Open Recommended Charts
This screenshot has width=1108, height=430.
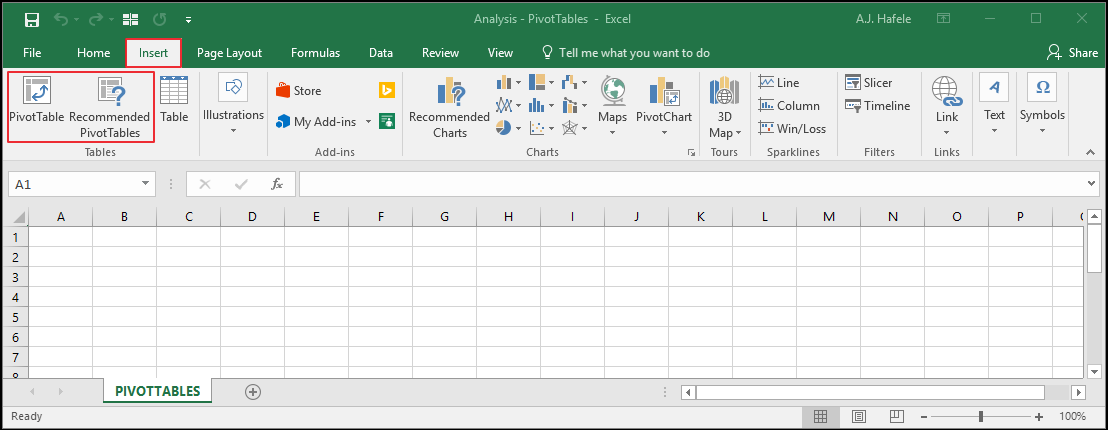coord(449,107)
